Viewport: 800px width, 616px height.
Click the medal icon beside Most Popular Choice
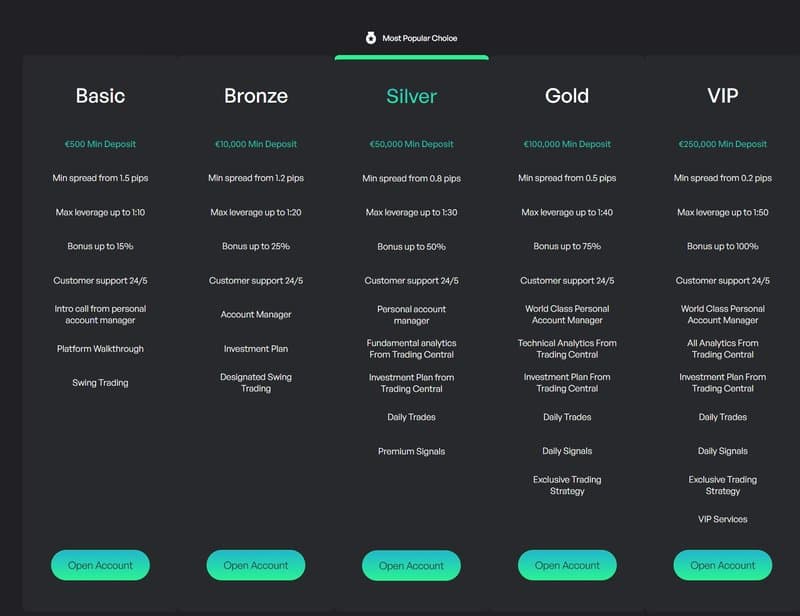click(x=371, y=38)
